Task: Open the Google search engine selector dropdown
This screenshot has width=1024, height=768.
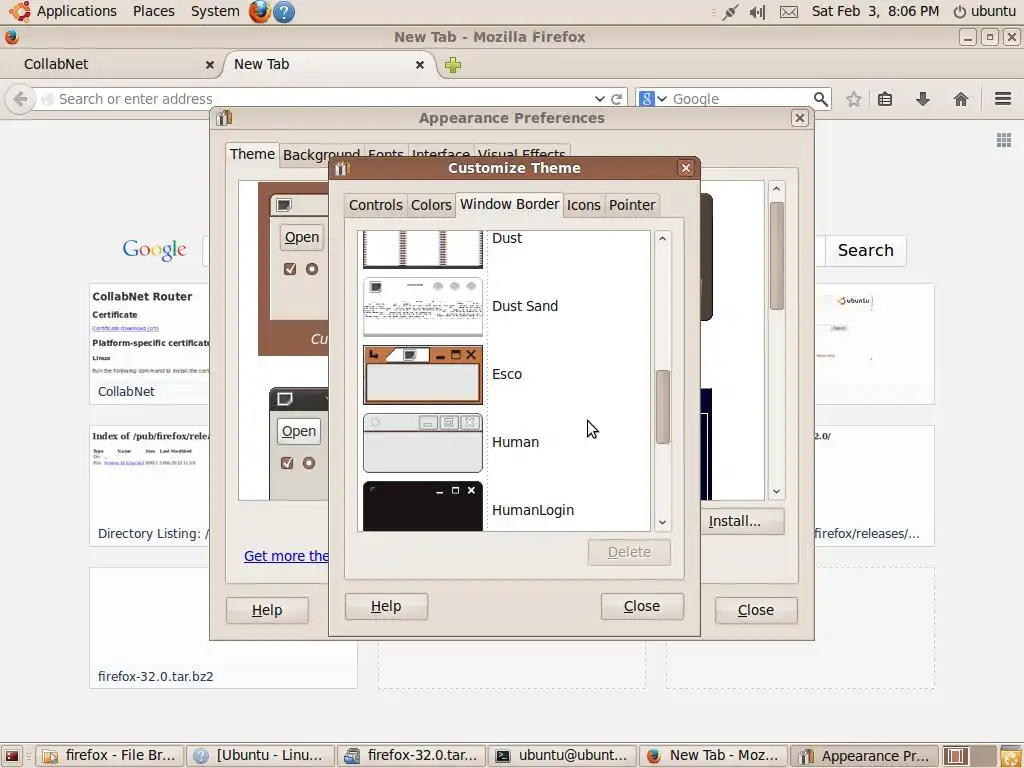Action: pos(652,99)
